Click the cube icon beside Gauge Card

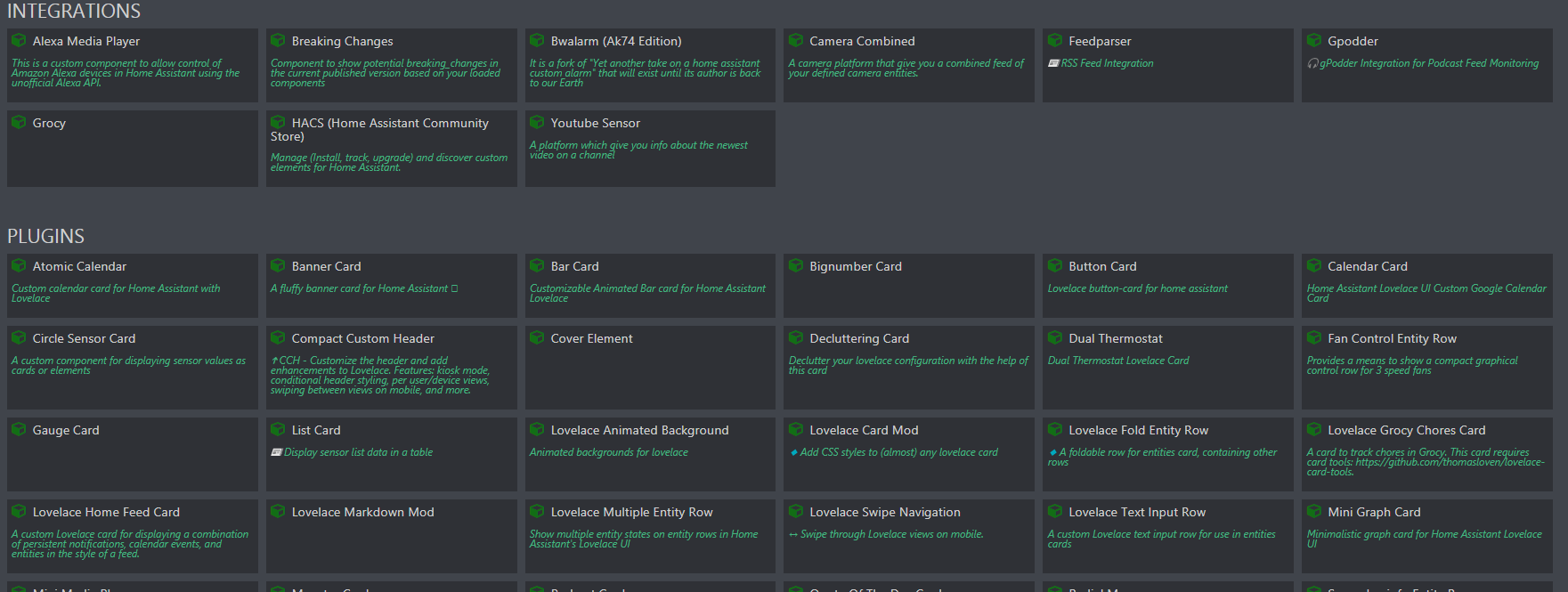click(19, 429)
